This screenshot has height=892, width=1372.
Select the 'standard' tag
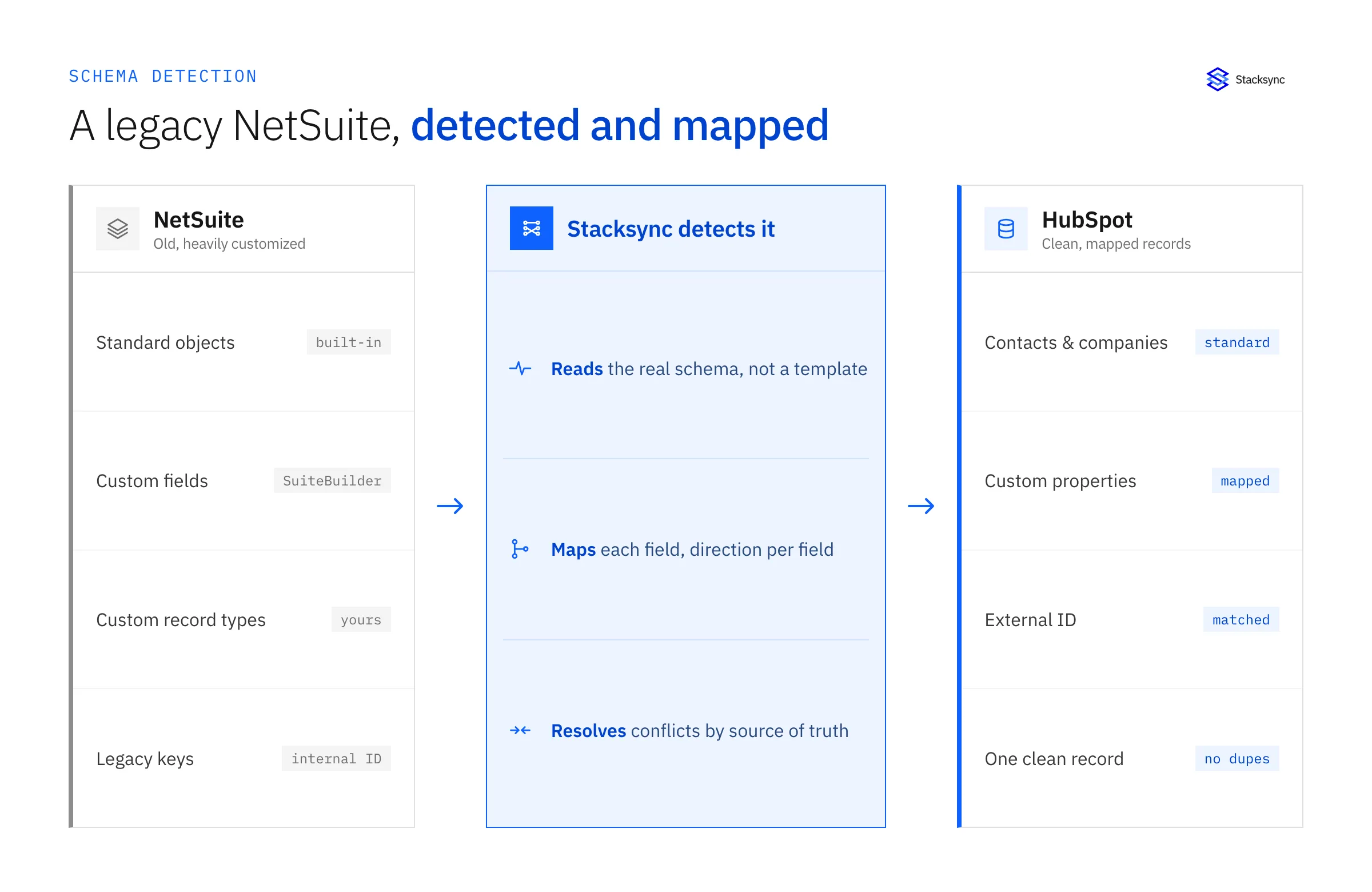click(x=1237, y=342)
